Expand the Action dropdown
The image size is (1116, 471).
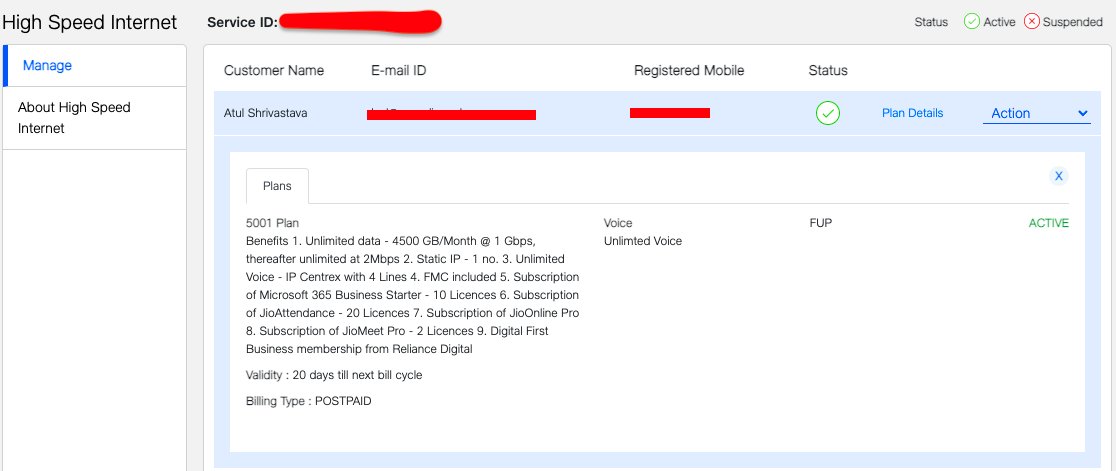tap(1036, 113)
